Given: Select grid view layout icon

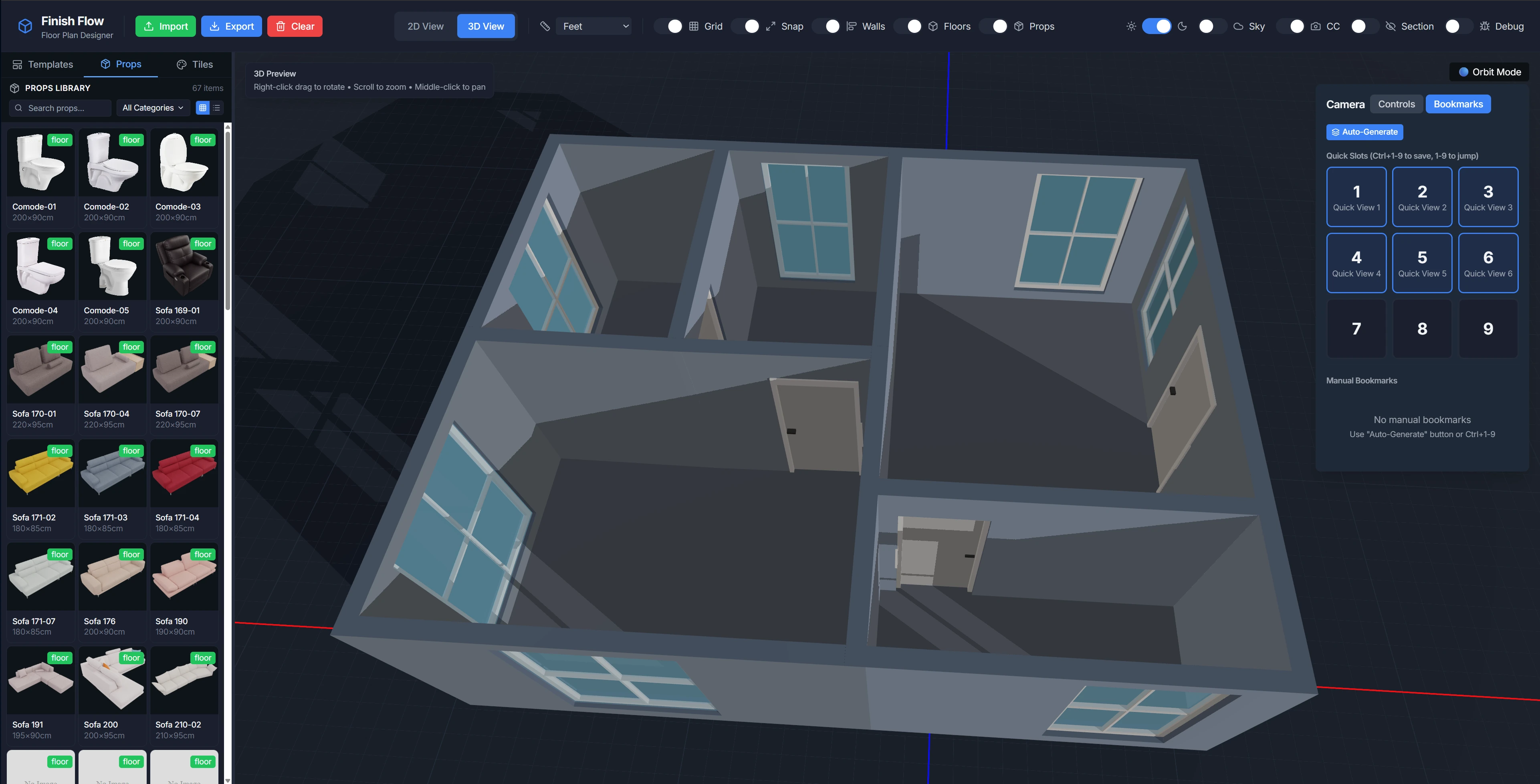Looking at the screenshot, I should tap(203, 107).
